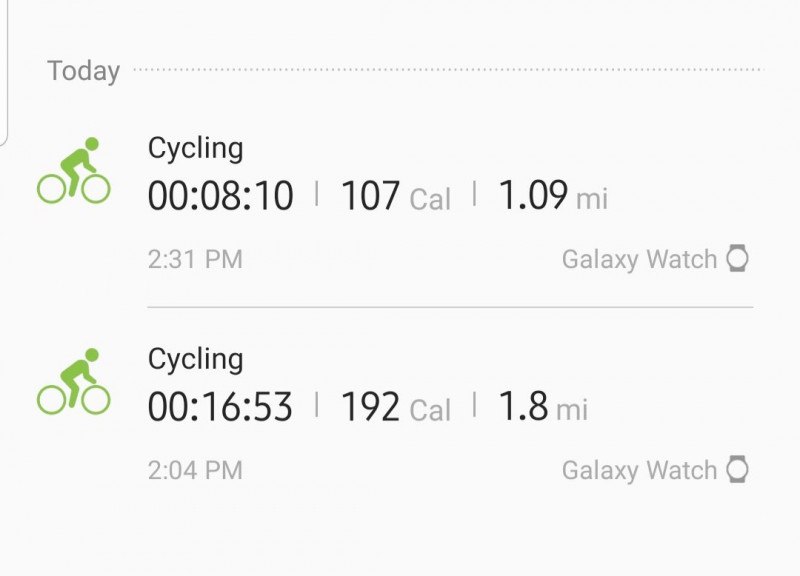Select the Today section header

pos(83,71)
